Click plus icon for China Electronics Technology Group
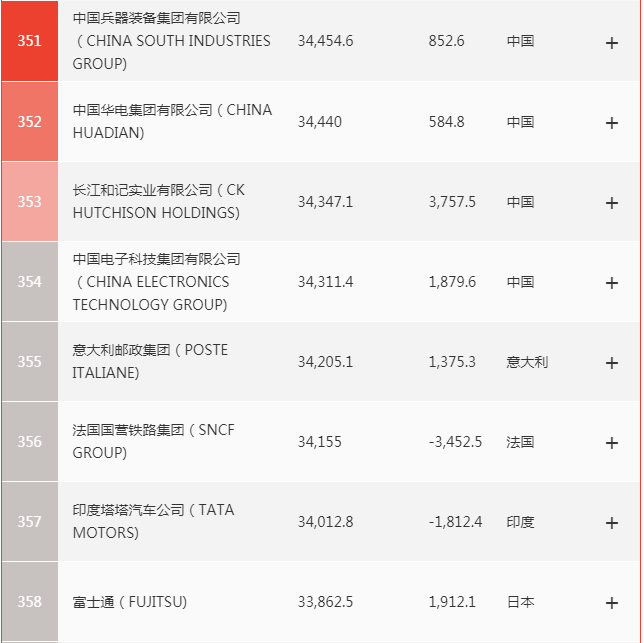 coord(612,282)
